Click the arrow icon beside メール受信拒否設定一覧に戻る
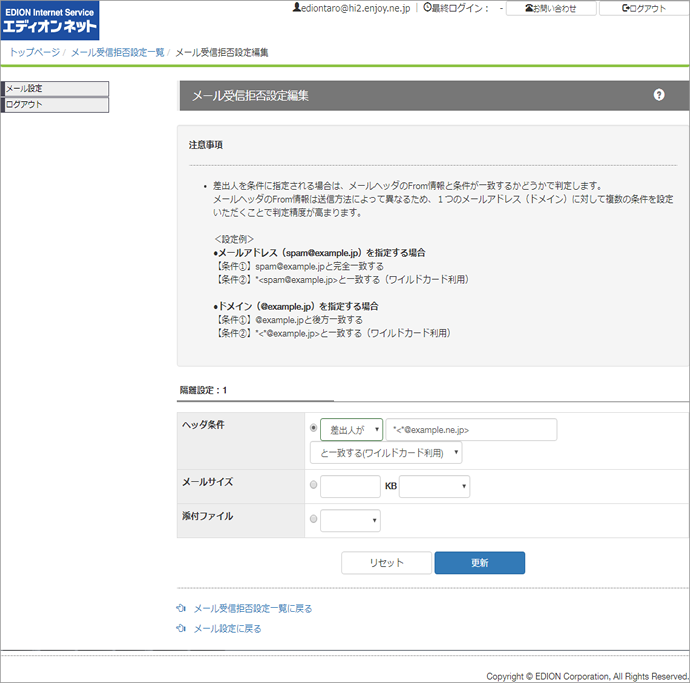 click(181, 608)
